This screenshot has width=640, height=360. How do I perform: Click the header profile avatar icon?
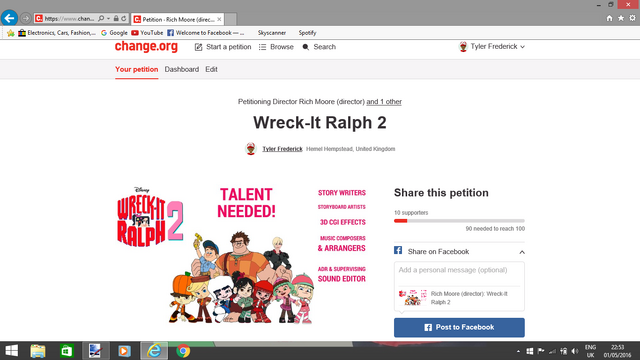click(463, 47)
